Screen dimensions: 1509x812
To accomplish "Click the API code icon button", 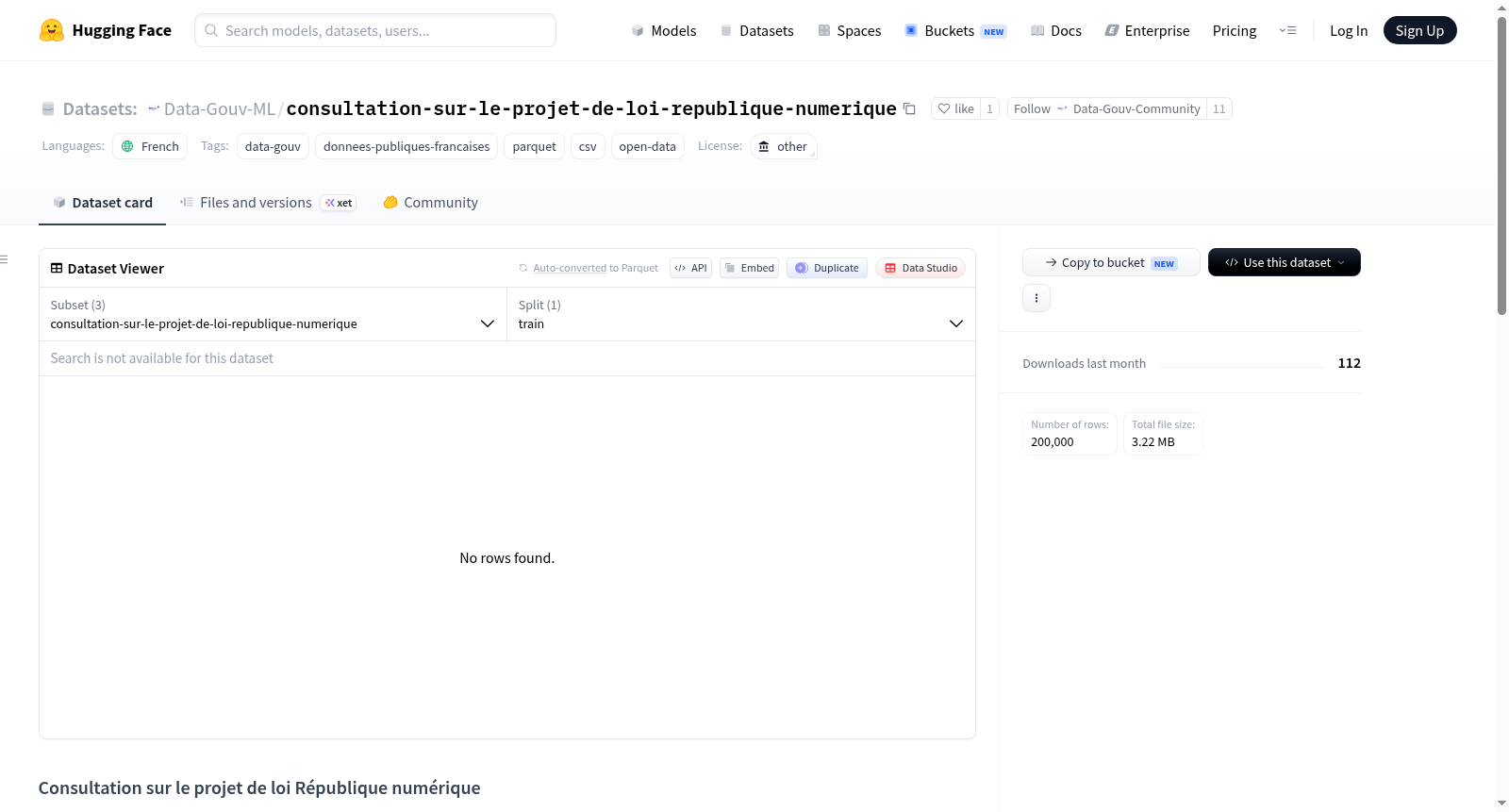I will point(690,268).
